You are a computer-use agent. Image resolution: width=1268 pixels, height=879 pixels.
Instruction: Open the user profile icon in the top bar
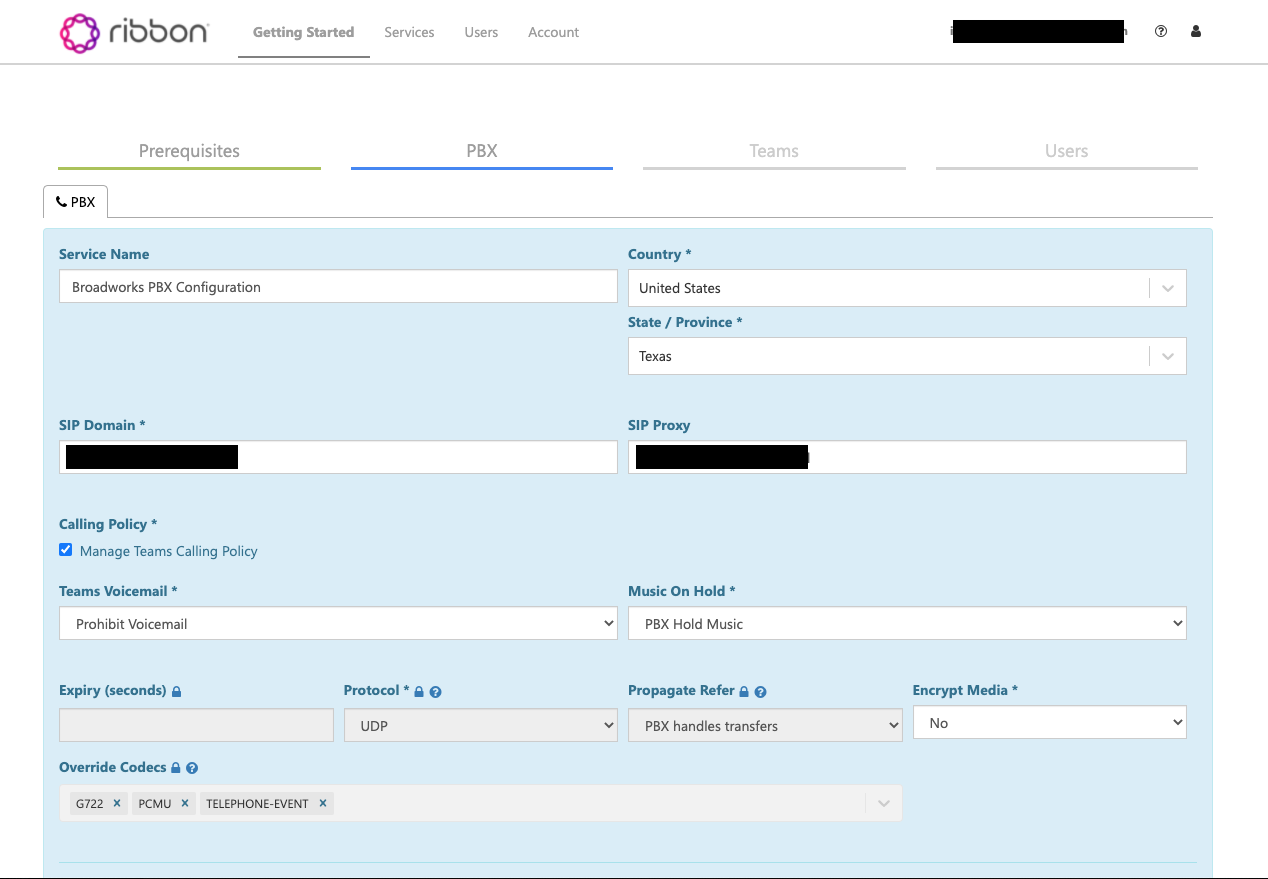1196,31
